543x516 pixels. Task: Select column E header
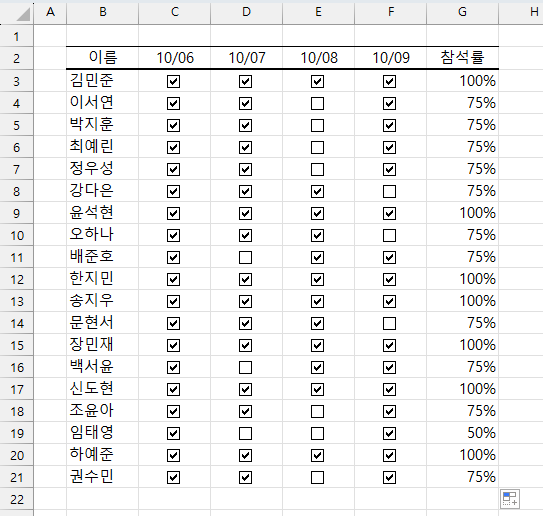[319, 12]
